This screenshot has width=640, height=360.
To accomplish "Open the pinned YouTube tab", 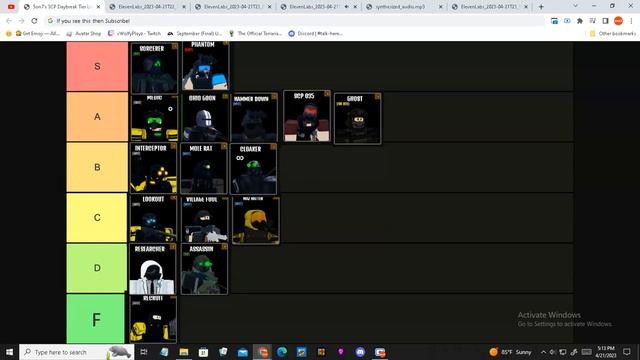I will point(11,7).
